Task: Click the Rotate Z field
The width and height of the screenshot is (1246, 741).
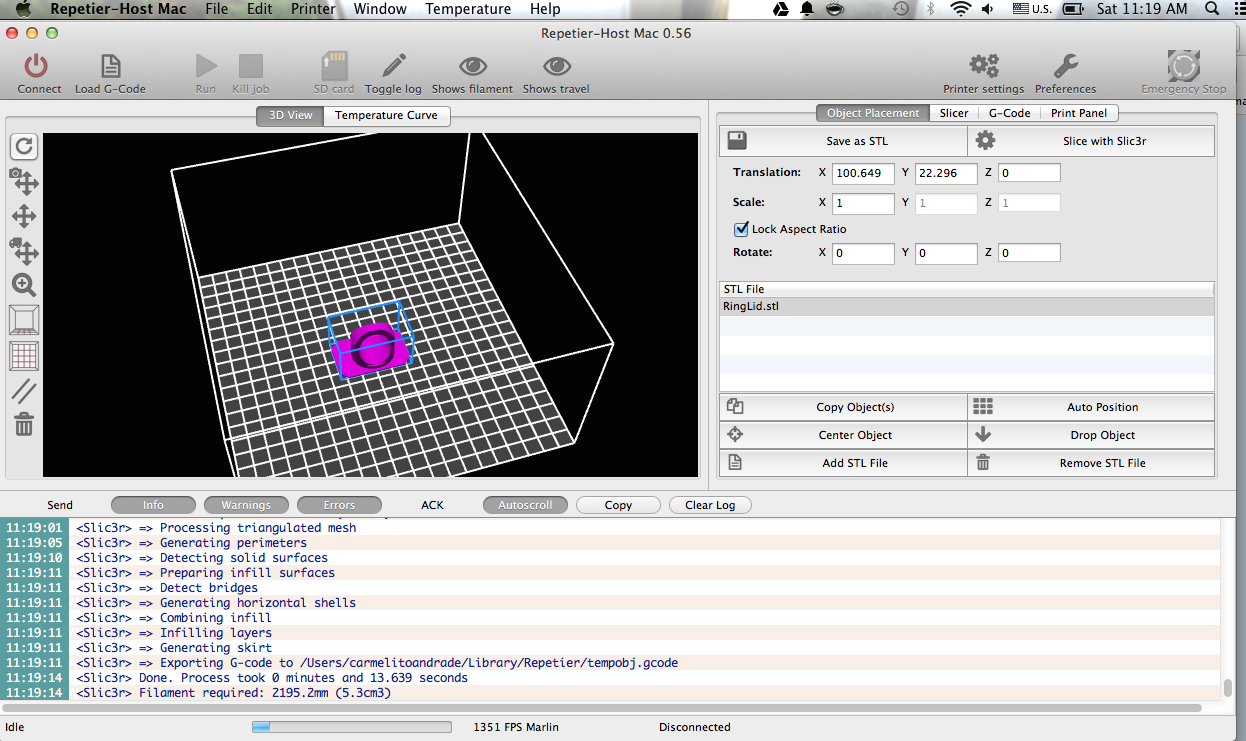Action: coord(1029,253)
